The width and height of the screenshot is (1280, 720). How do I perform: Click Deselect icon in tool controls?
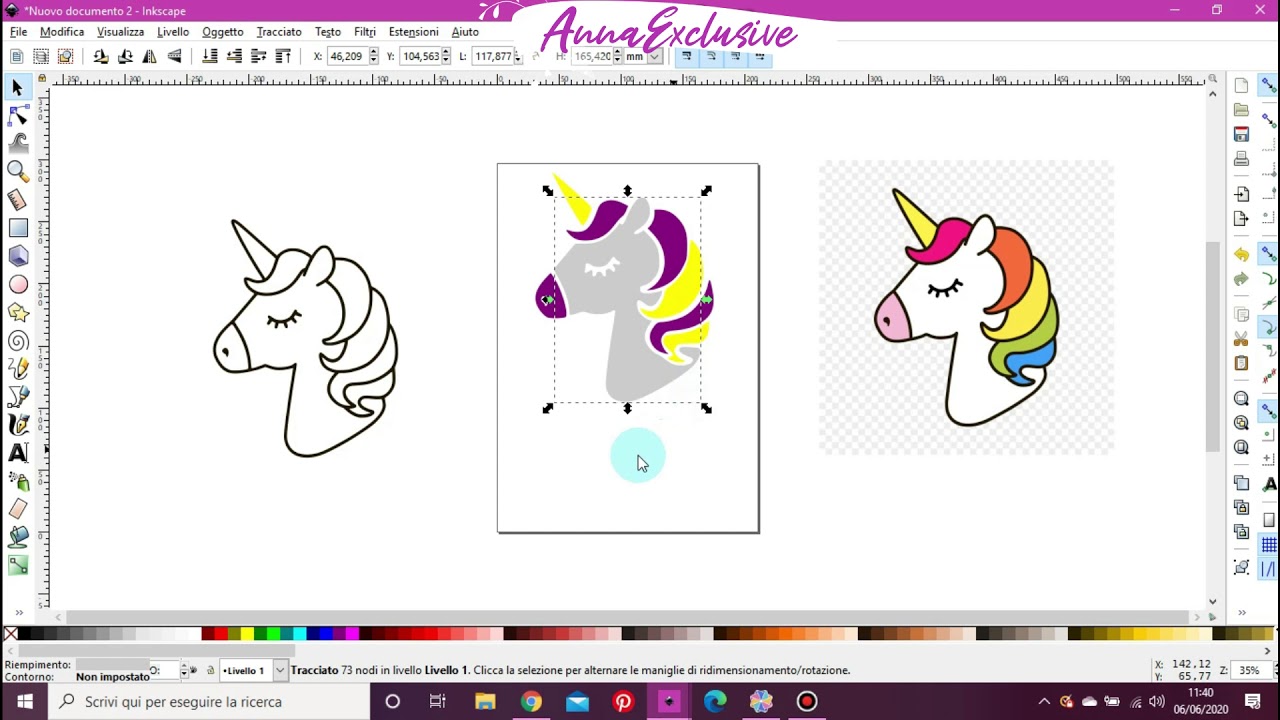(65, 56)
